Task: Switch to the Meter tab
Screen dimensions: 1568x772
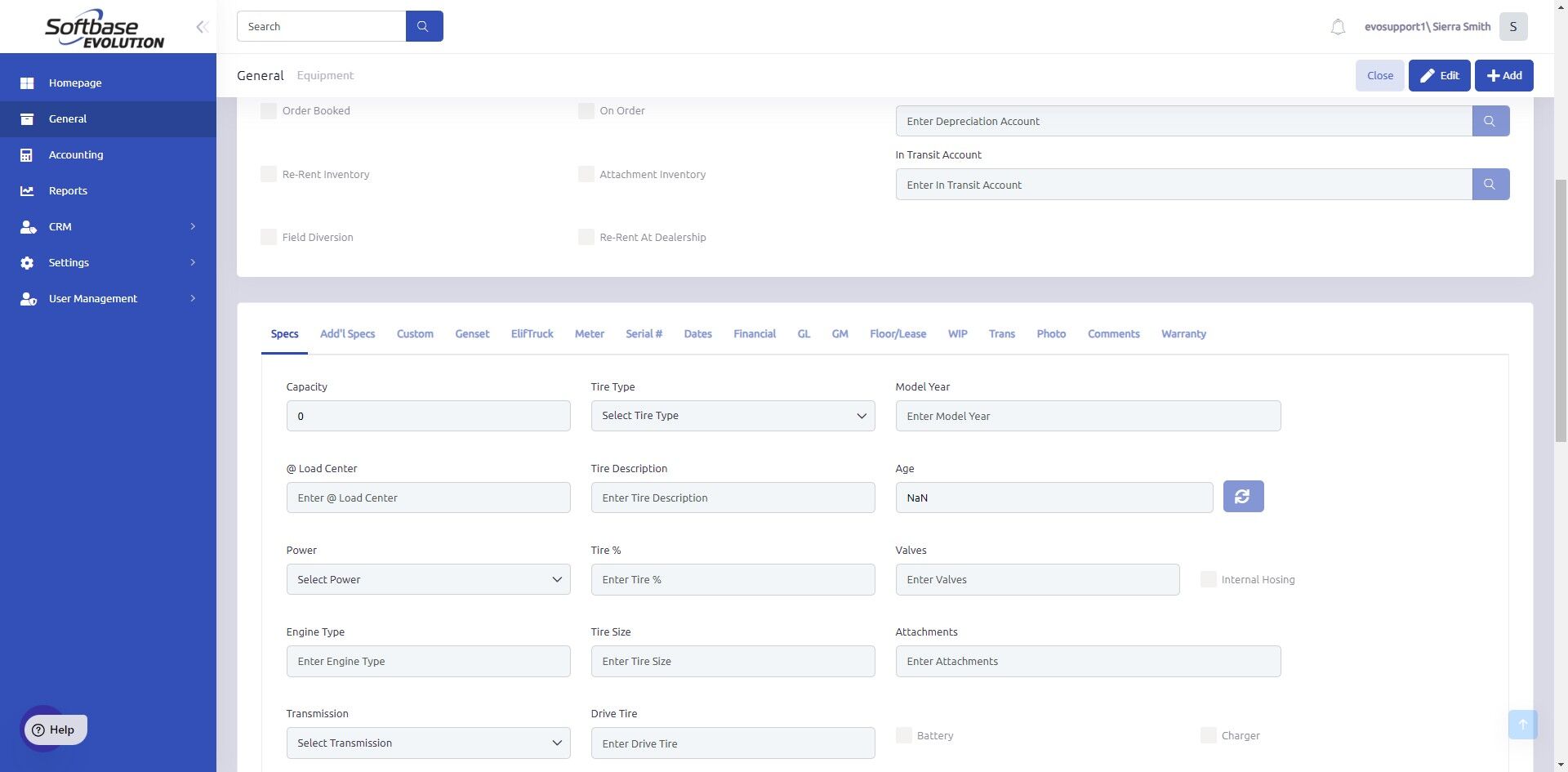Action: point(590,333)
